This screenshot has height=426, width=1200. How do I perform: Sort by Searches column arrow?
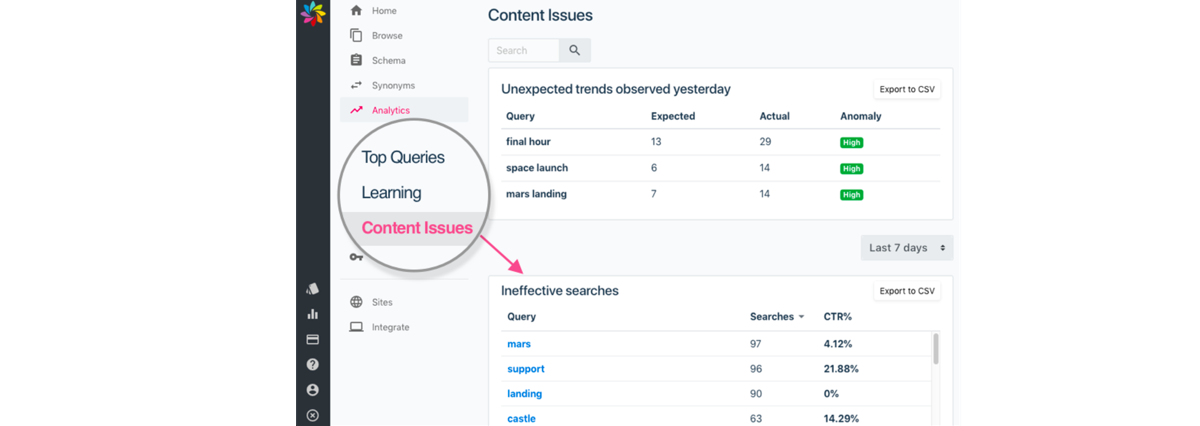point(802,317)
